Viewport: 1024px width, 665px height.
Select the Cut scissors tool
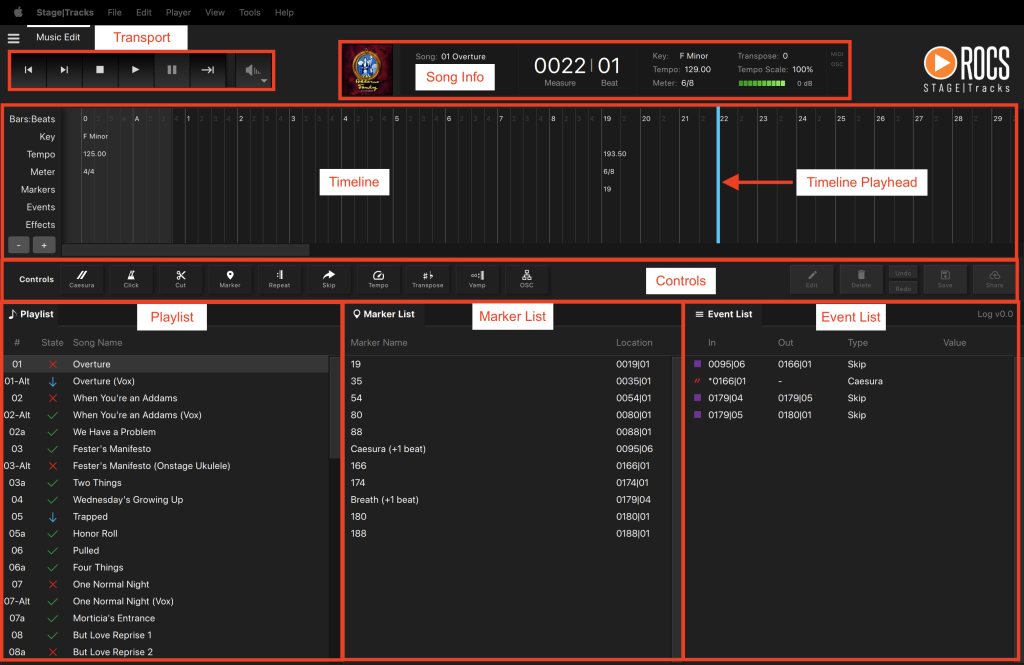(x=180, y=277)
